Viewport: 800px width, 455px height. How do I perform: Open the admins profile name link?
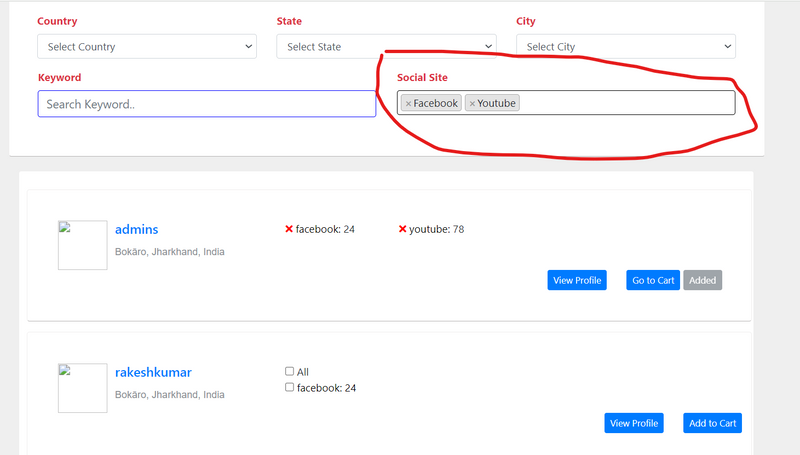click(136, 230)
